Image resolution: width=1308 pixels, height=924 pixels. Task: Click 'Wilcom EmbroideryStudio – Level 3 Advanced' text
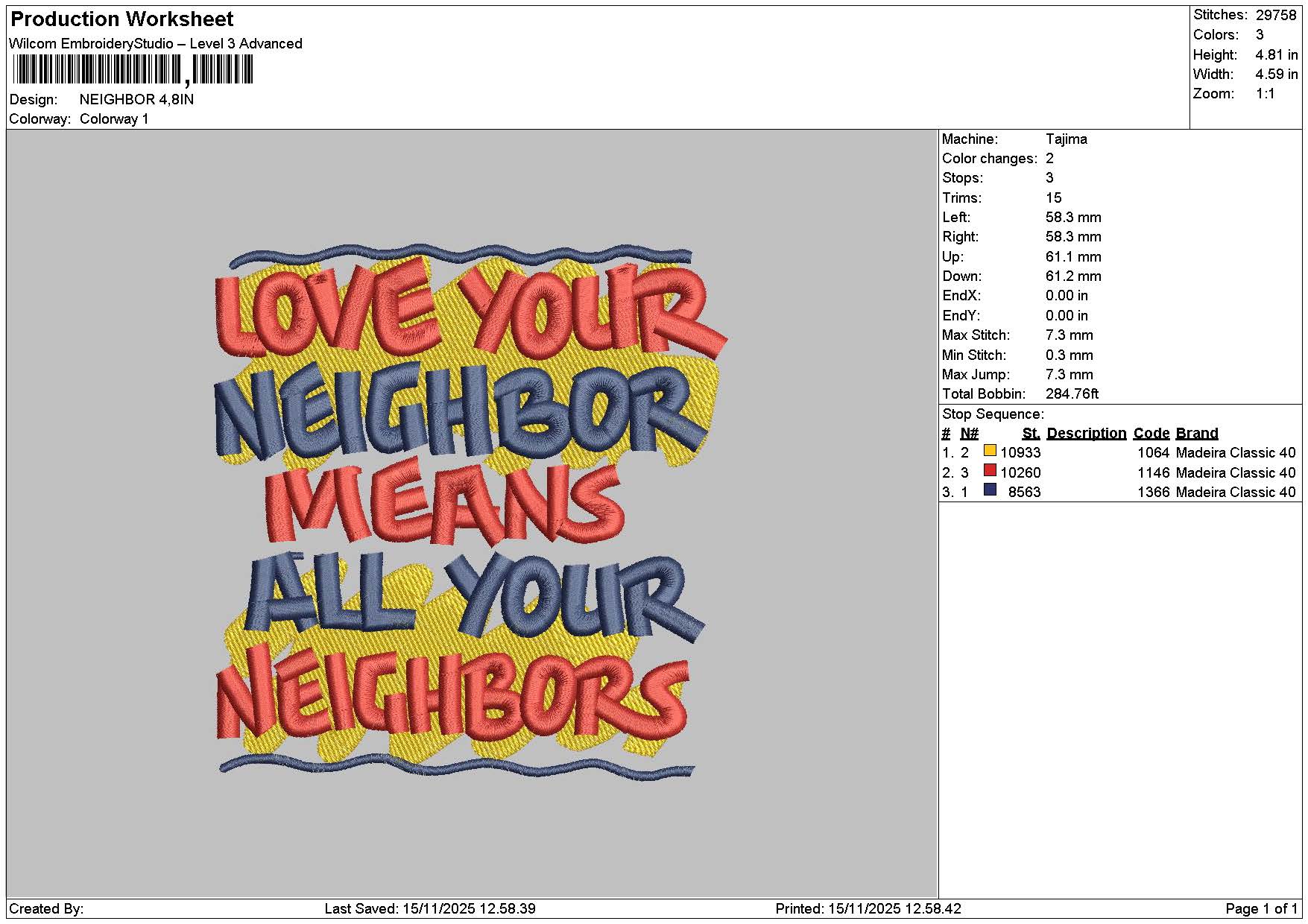coord(156,43)
